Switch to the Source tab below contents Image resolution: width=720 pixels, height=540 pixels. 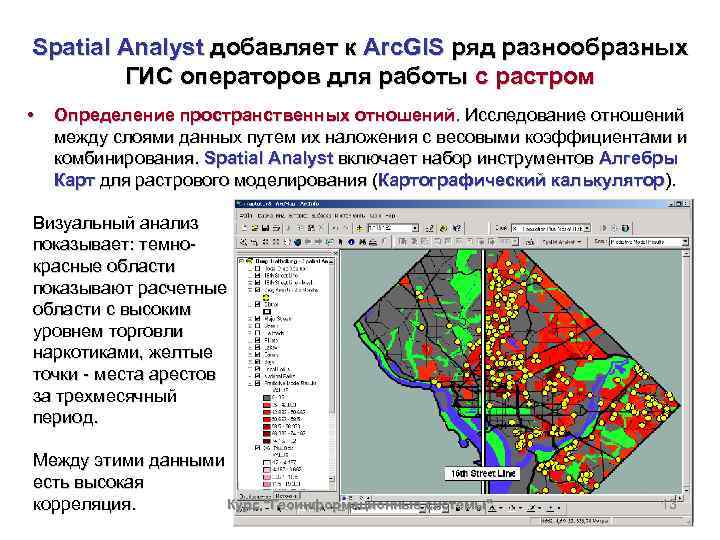[286, 496]
